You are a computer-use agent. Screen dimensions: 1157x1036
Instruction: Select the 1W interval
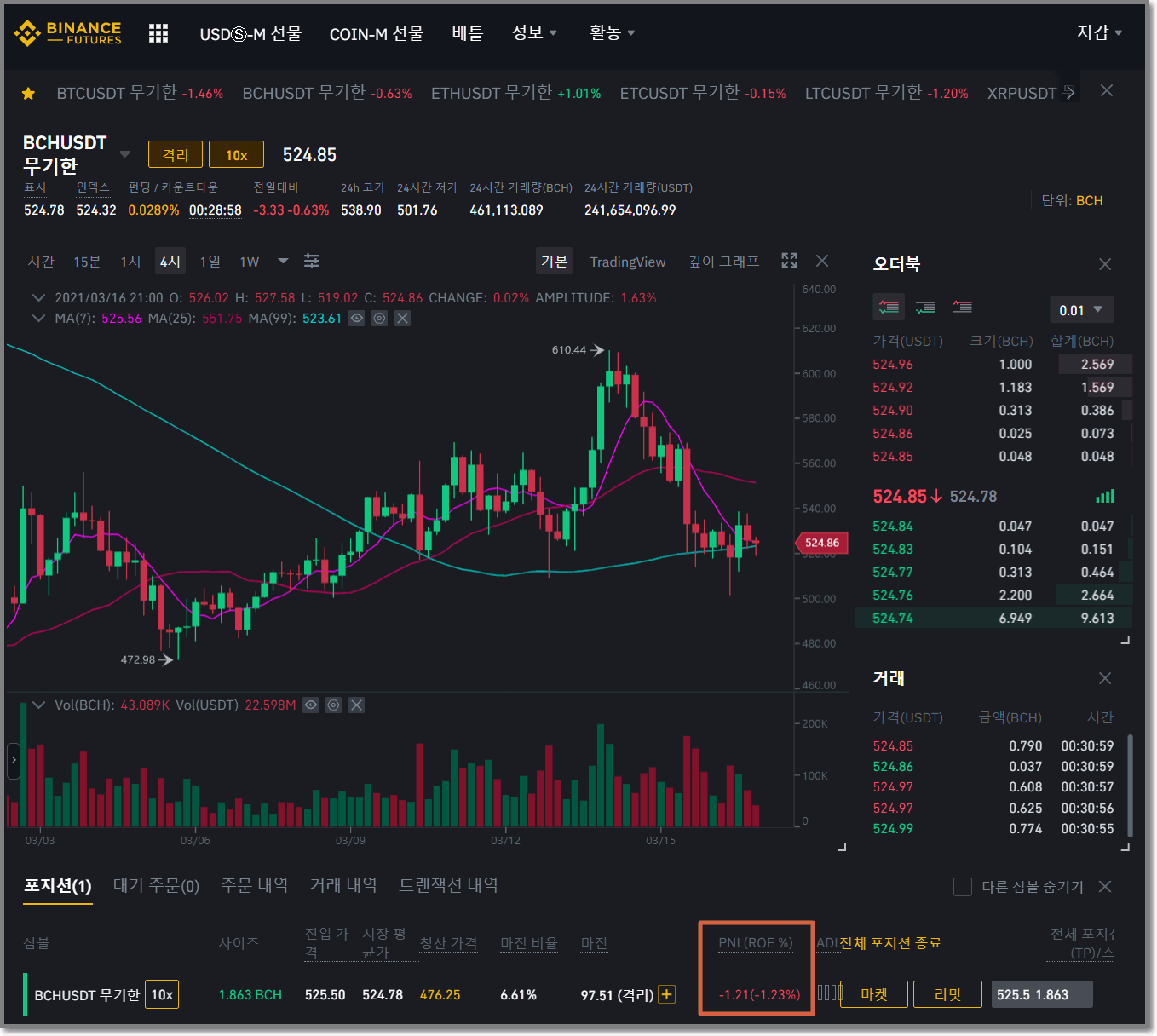click(249, 262)
